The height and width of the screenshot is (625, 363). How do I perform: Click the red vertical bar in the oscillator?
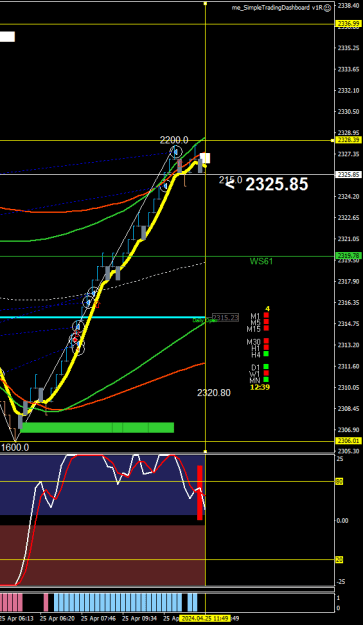click(200, 492)
